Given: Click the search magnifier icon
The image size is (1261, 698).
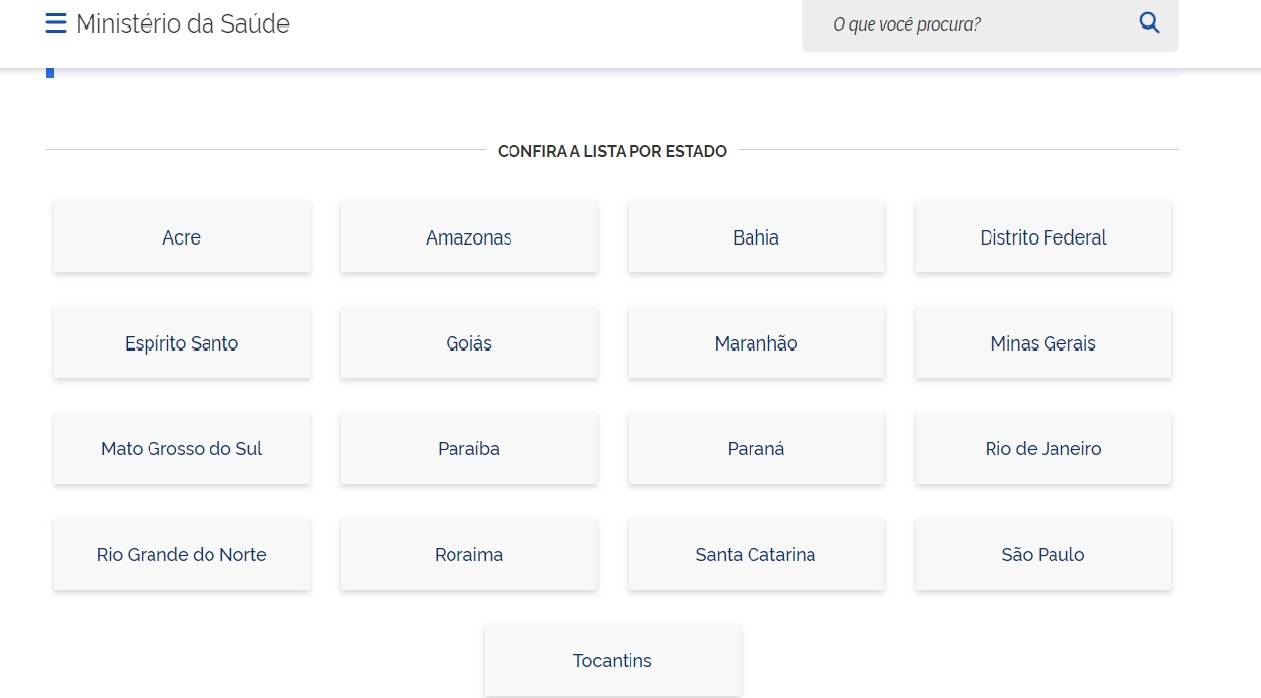Looking at the screenshot, I should pyautogui.click(x=1149, y=23).
